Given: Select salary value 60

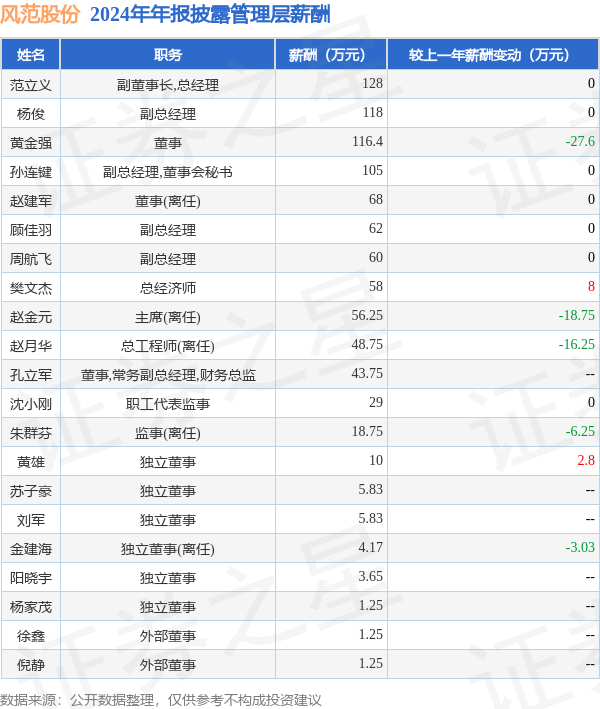Looking at the screenshot, I should click(376, 257).
